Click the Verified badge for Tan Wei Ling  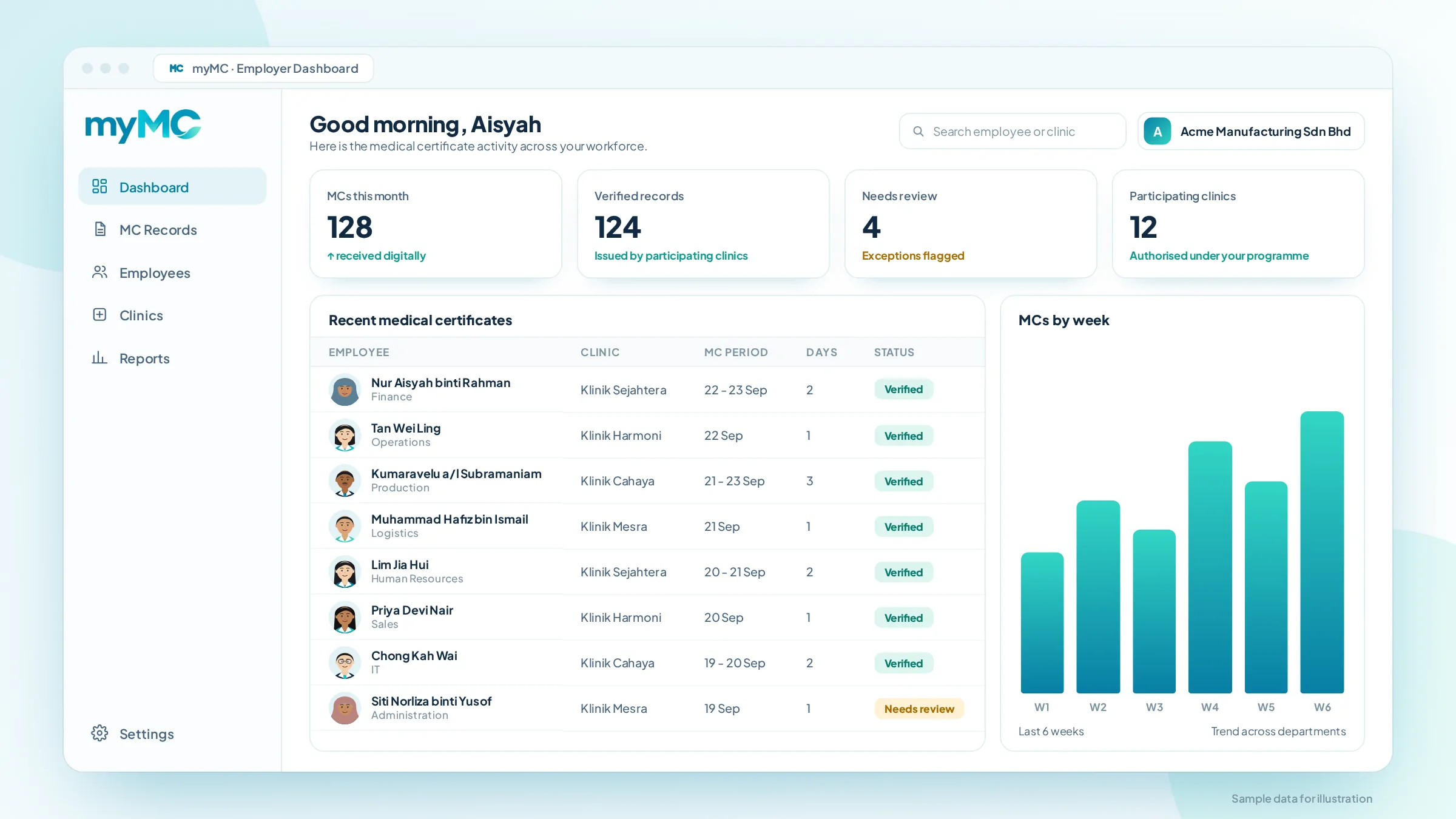tap(904, 436)
